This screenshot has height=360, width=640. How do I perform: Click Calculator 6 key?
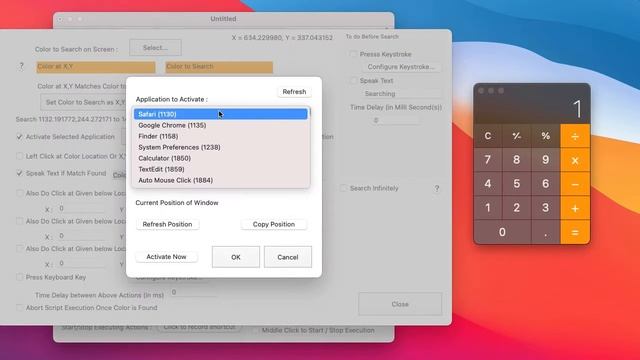546,184
